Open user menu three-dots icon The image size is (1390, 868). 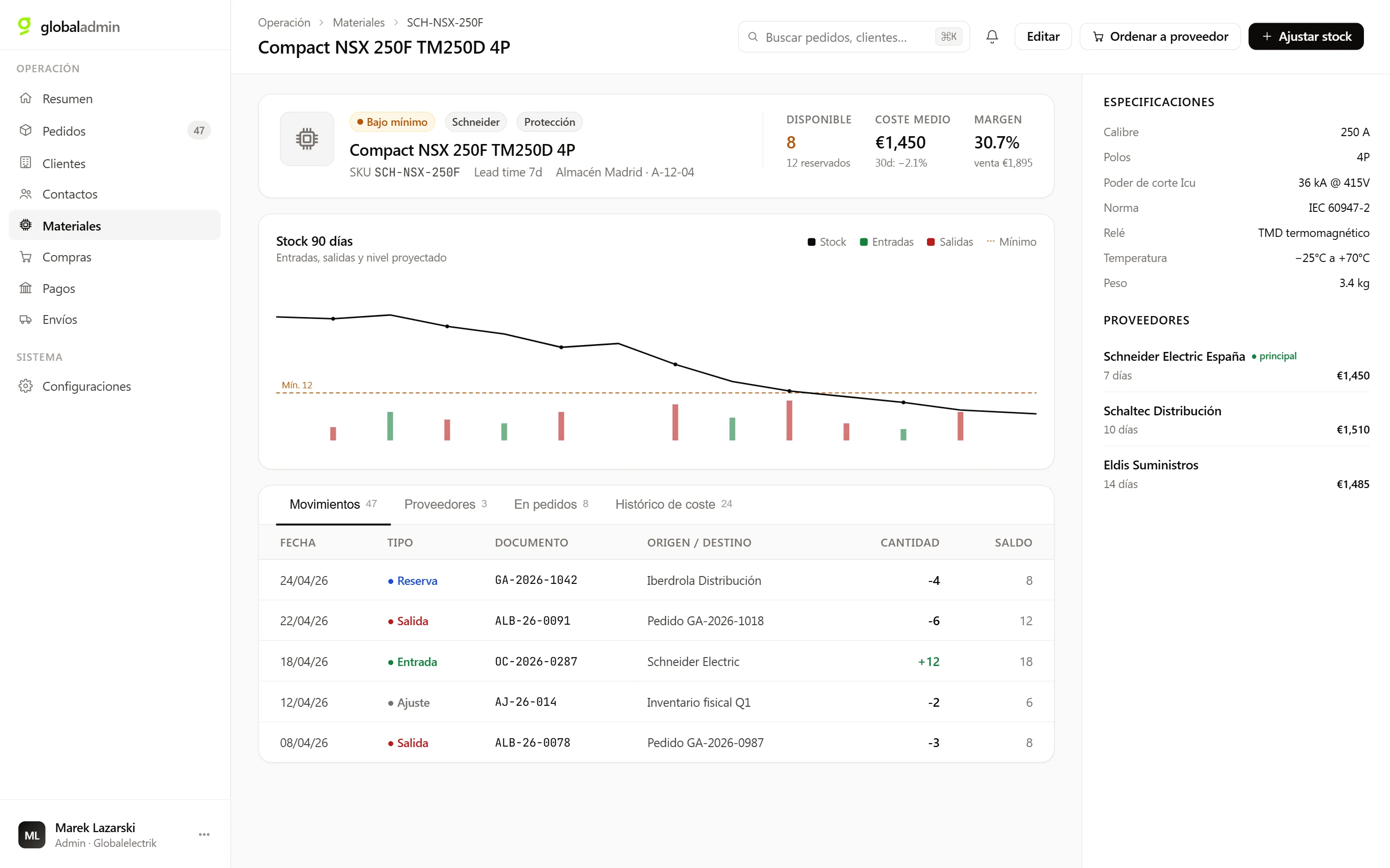204,835
